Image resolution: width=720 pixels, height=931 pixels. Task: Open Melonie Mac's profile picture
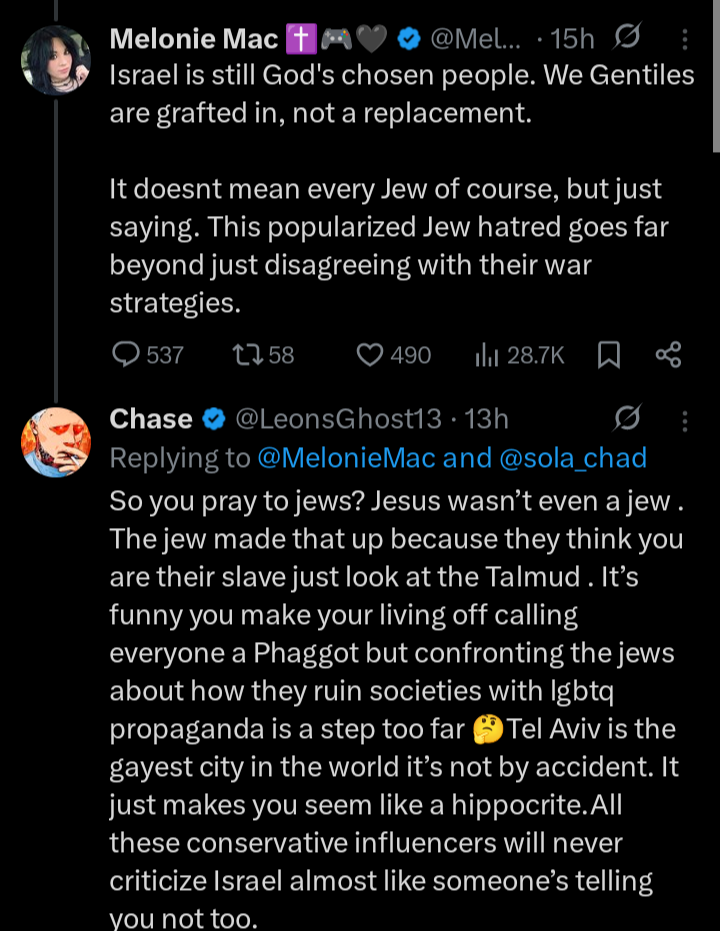[56, 60]
